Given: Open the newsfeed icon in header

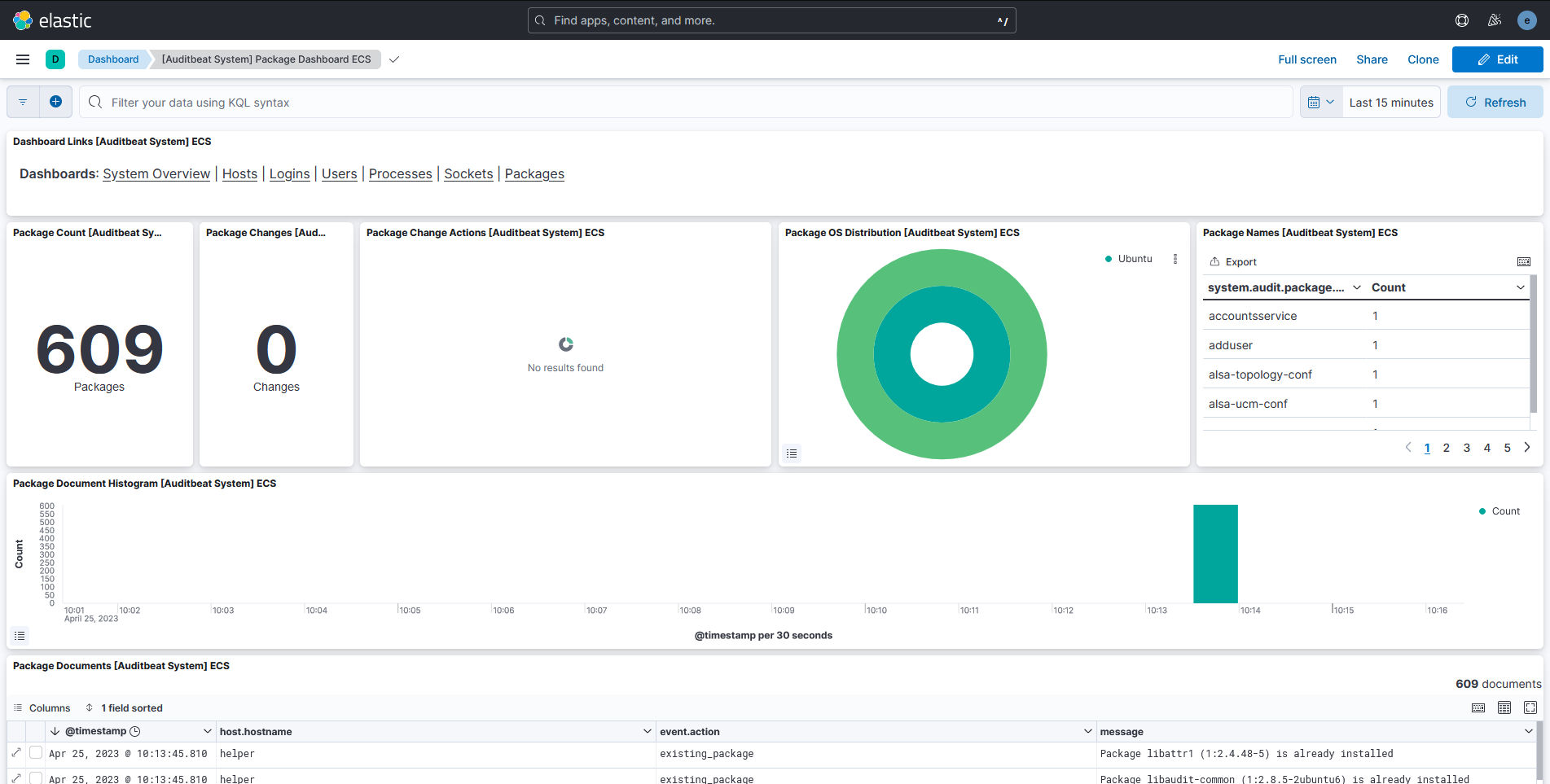Looking at the screenshot, I should pos(1495,20).
